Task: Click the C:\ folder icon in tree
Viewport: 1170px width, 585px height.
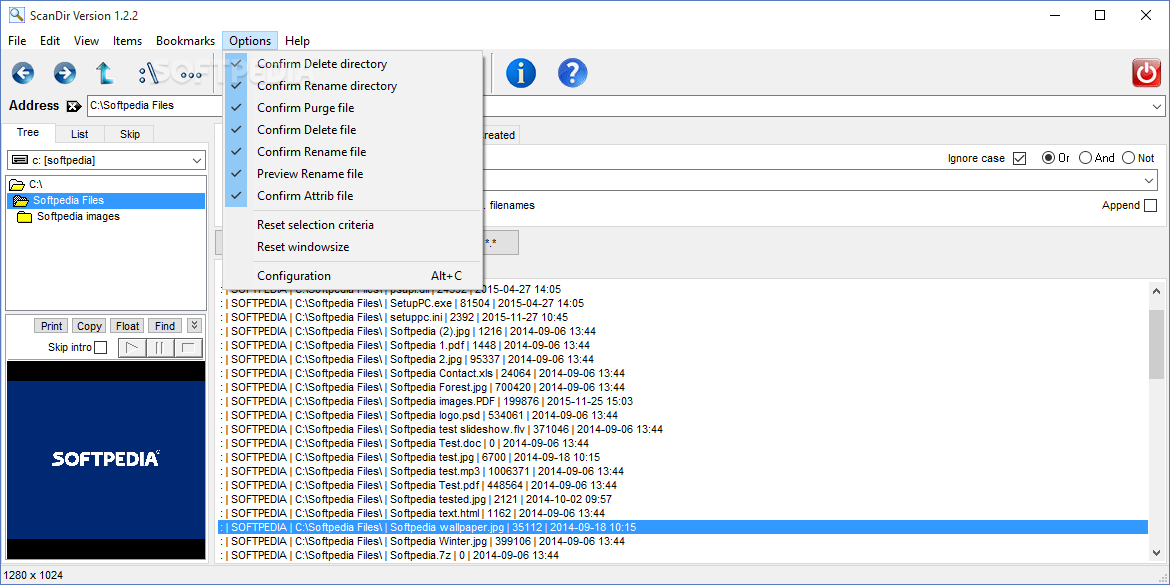Action: (17, 184)
